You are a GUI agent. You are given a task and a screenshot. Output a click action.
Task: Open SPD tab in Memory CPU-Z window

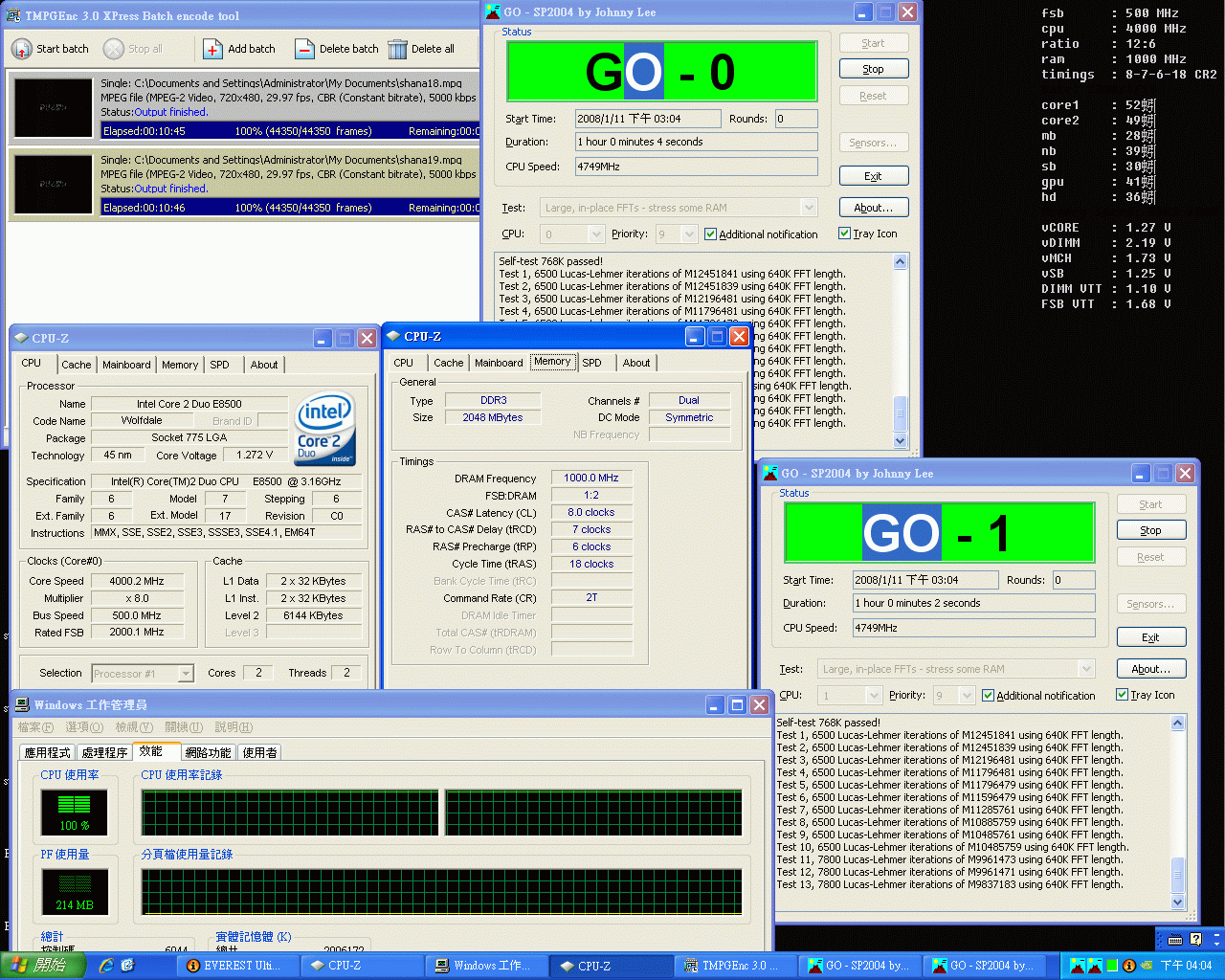coord(592,363)
